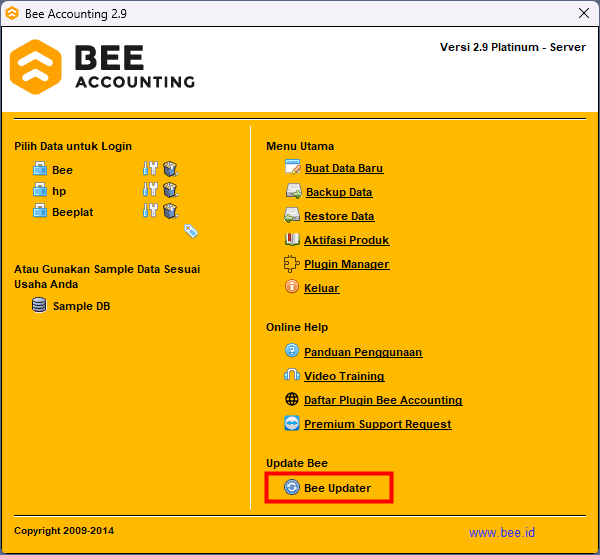This screenshot has width=600, height=555.
Task: Visit the www.bee.id website link
Action: (501, 533)
